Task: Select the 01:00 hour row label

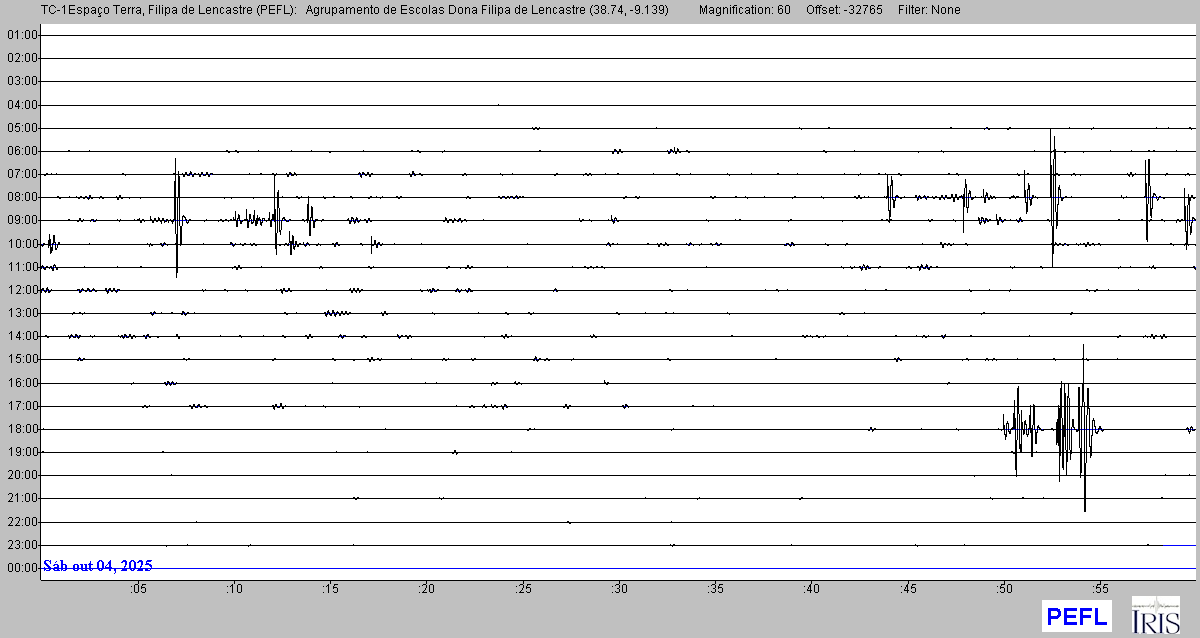Action: [21, 35]
